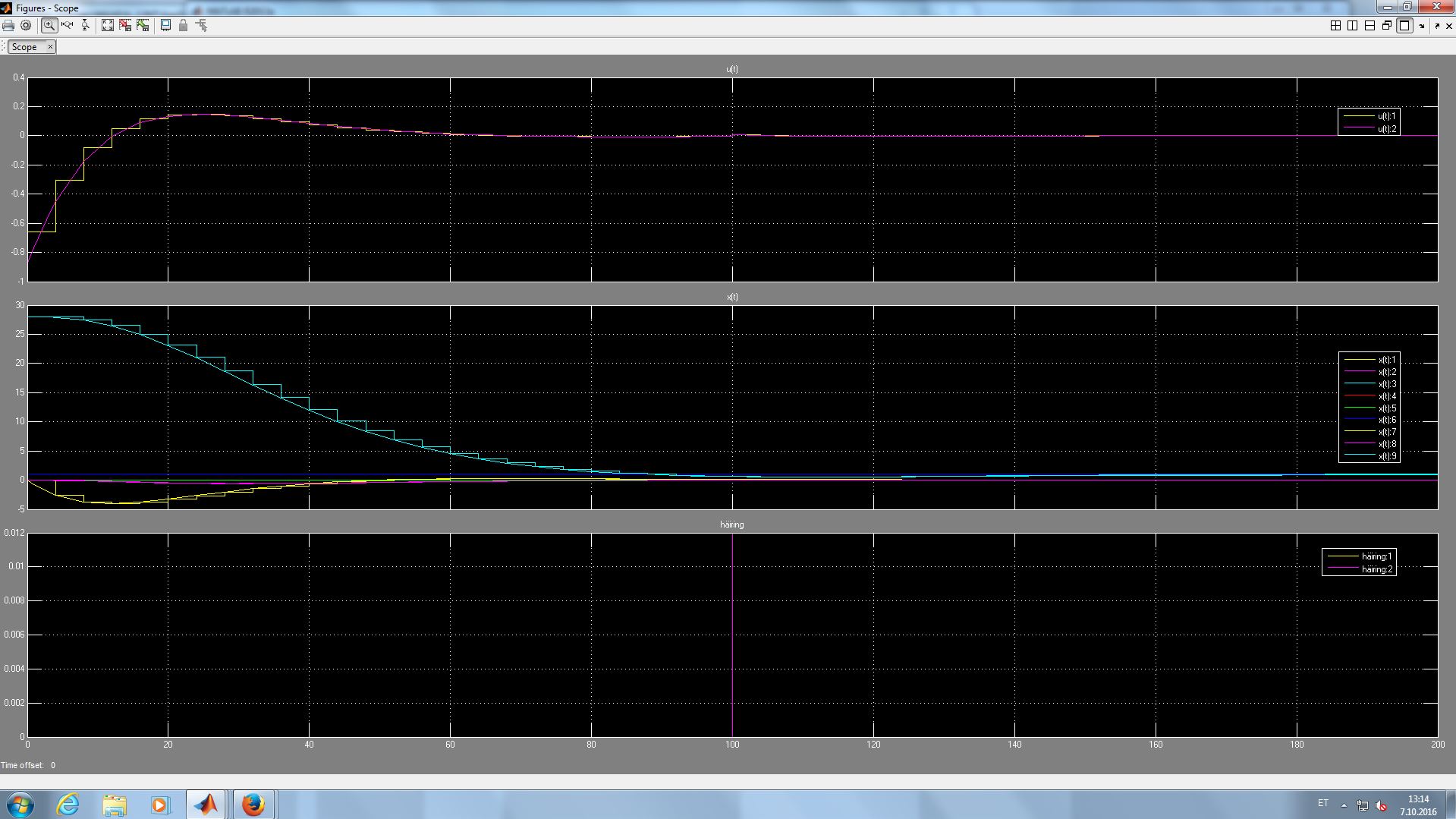Click the x(t):3 legend entry
The image size is (1456, 819).
(1369, 384)
